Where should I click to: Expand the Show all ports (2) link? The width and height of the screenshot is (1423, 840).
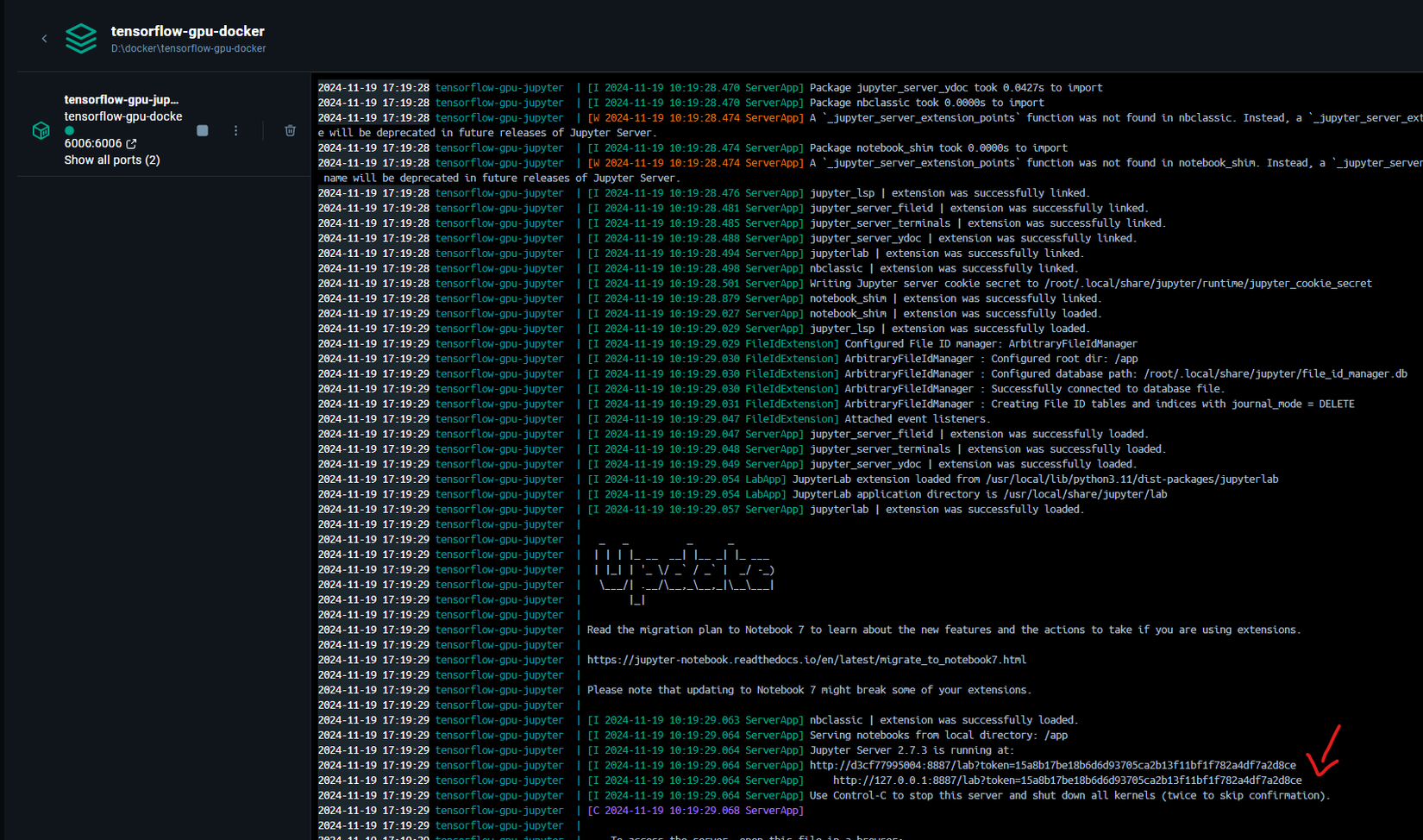pos(112,160)
